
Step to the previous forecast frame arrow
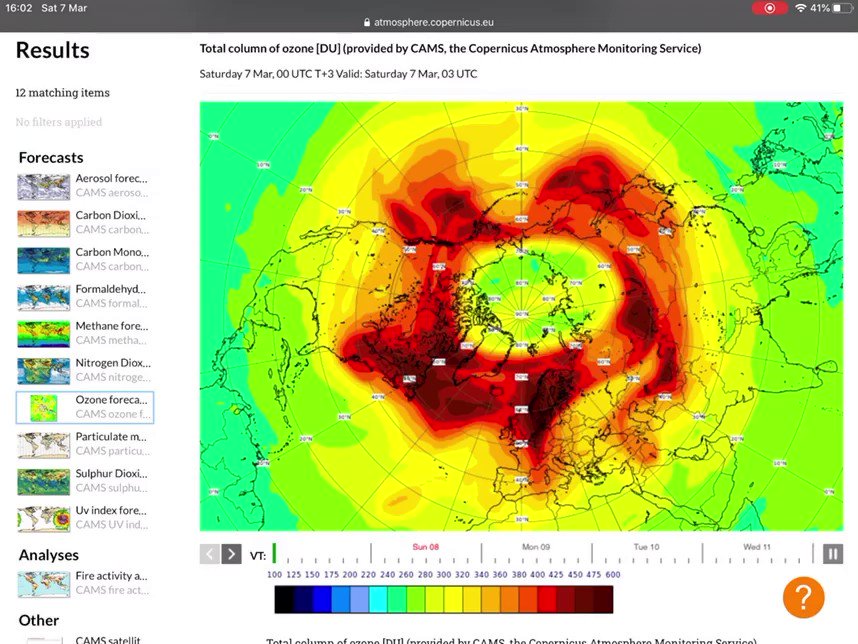pyautogui.click(x=210, y=554)
